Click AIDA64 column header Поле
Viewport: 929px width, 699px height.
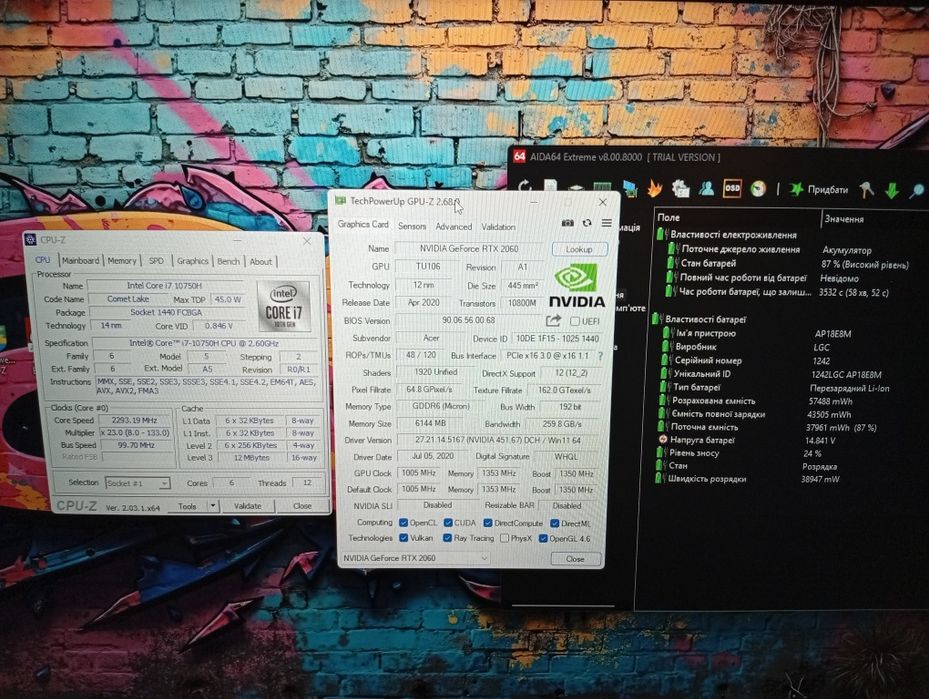point(669,217)
